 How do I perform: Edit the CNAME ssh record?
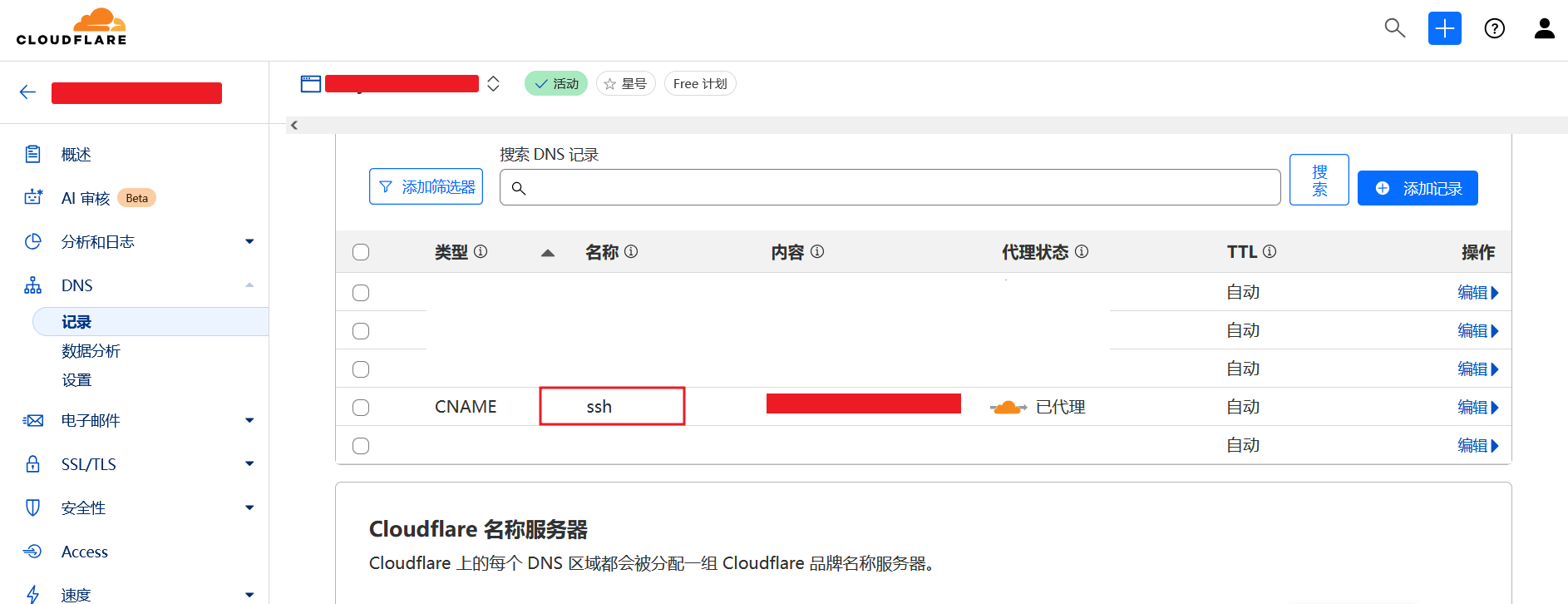pyautogui.click(x=1477, y=408)
